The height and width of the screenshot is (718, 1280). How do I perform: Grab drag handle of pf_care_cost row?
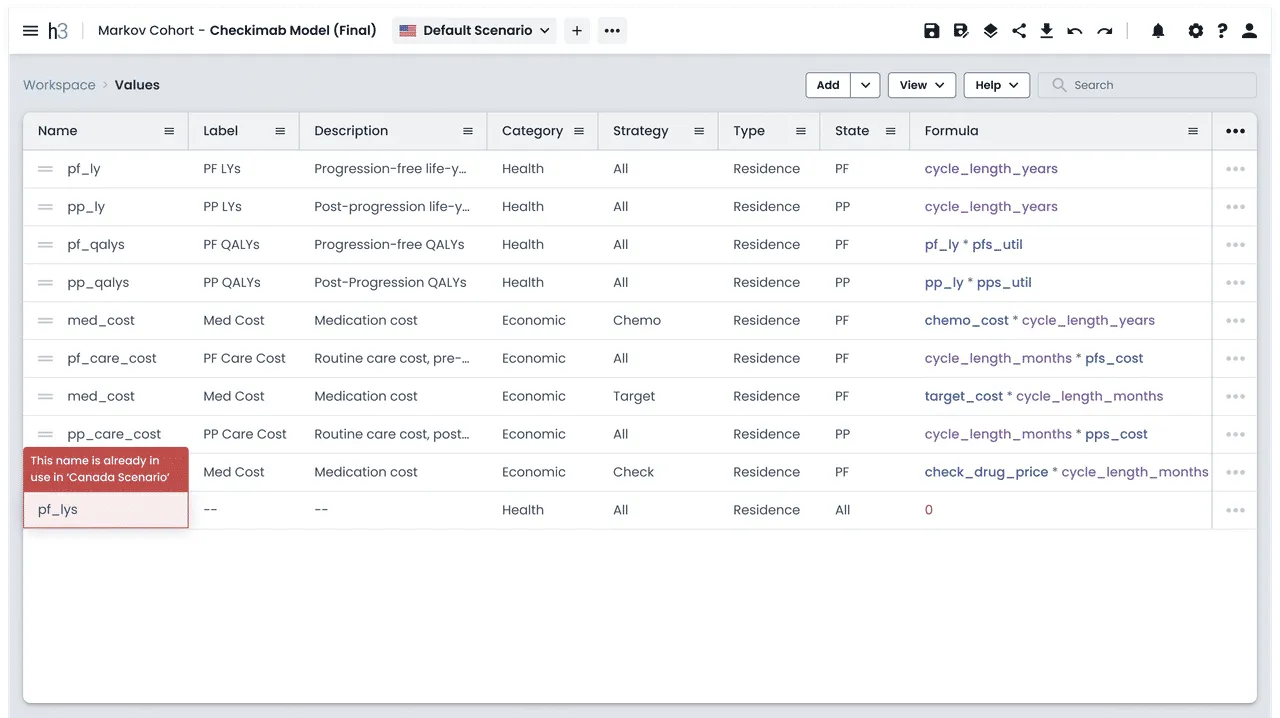(x=45, y=359)
